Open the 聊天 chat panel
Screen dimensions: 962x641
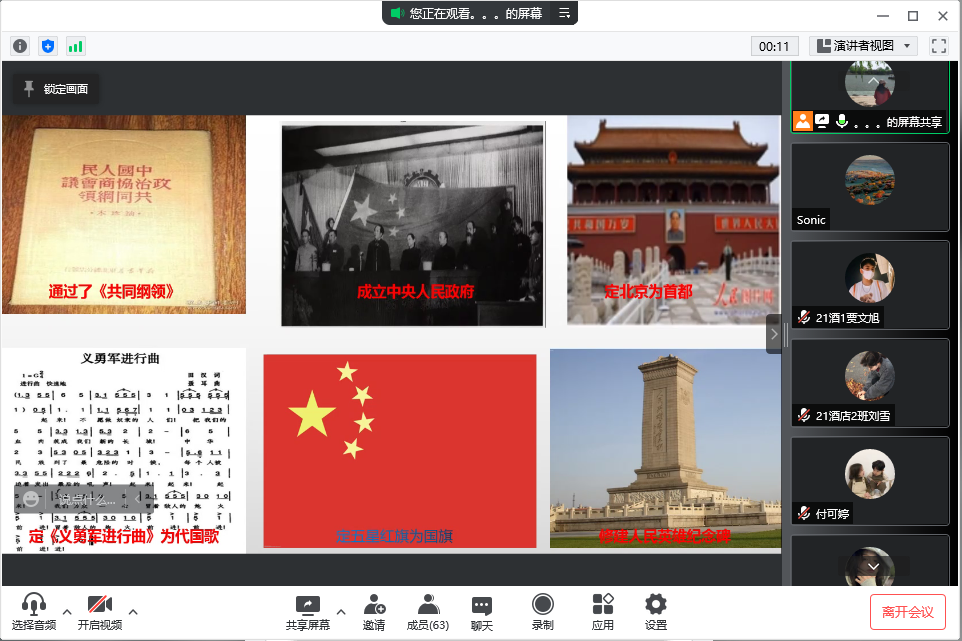point(482,611)
